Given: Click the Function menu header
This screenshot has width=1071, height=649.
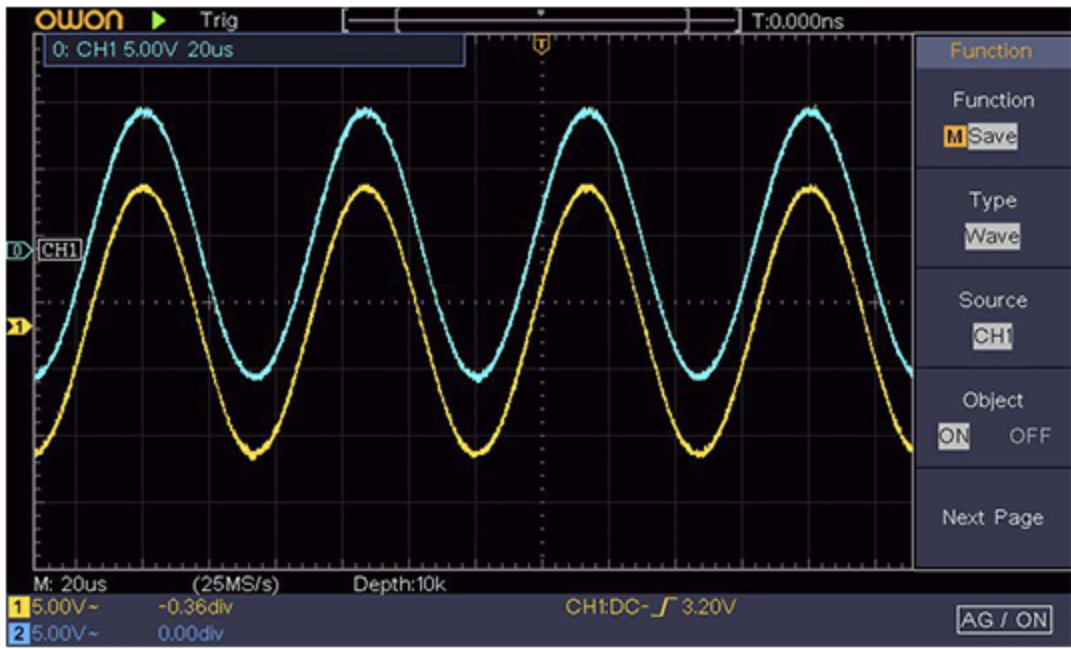Looking at the screenshot, I should tap(990, 52).
